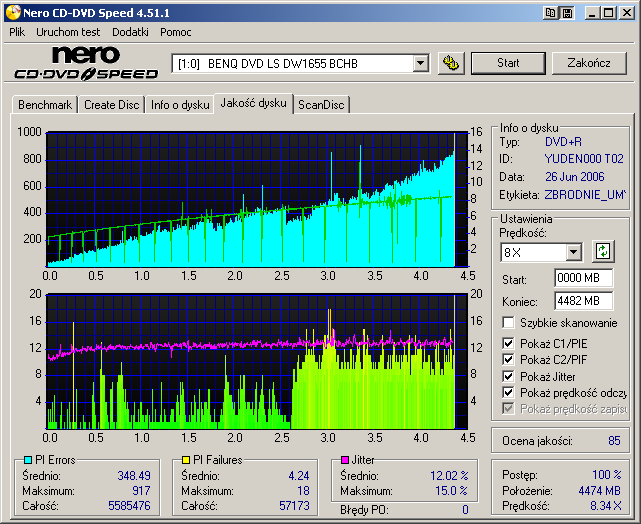Click the disc type DVD+R value

click(x=563, y=142)
